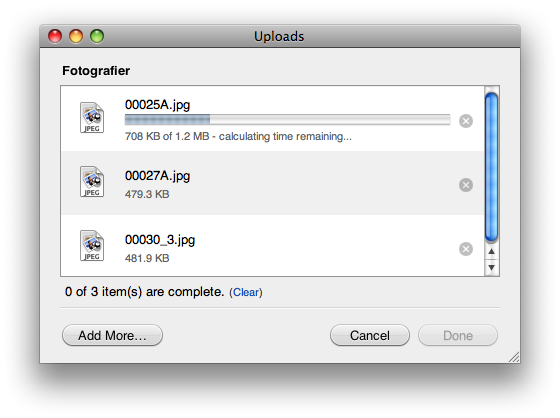Select the 00030_3.jpg file name
Viewport: 560px width, 418px height.
click(x=160, y=240)
